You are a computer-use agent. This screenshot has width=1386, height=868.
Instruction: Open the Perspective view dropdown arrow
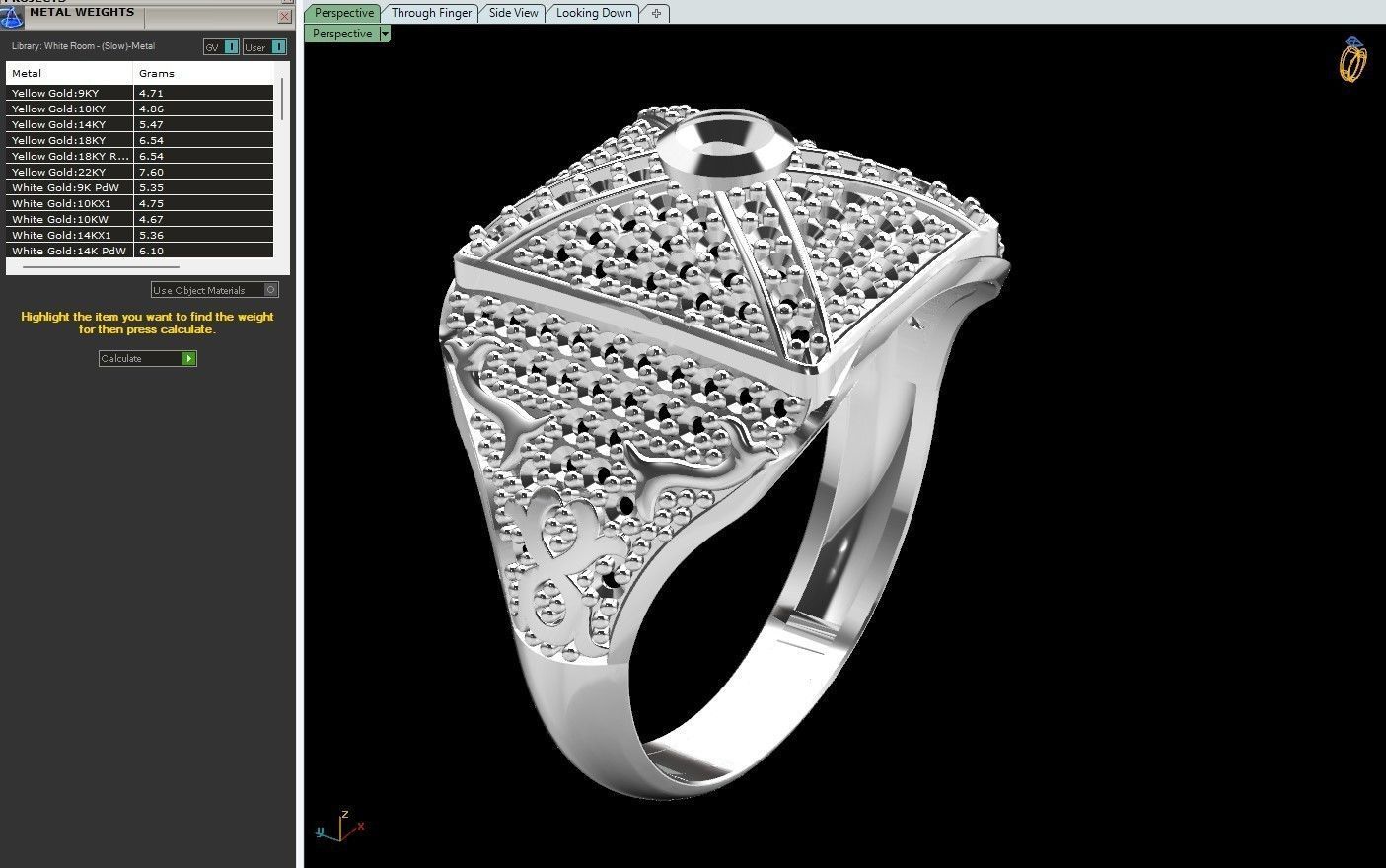pos(385,34)
